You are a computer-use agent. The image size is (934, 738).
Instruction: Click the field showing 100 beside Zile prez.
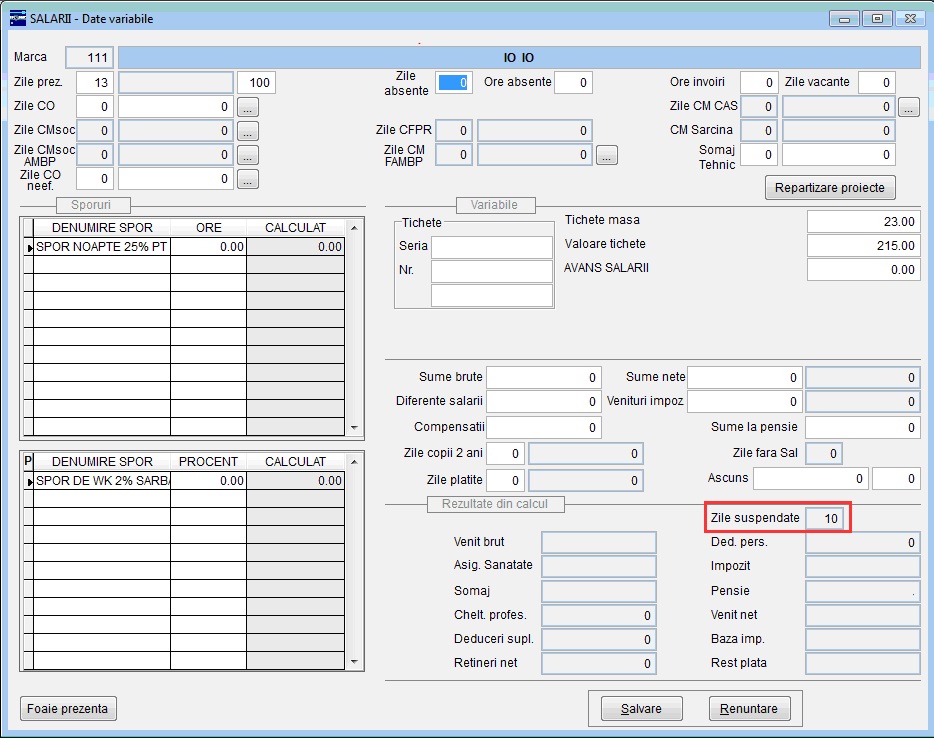pyautogui.click(x=256, y=82)
